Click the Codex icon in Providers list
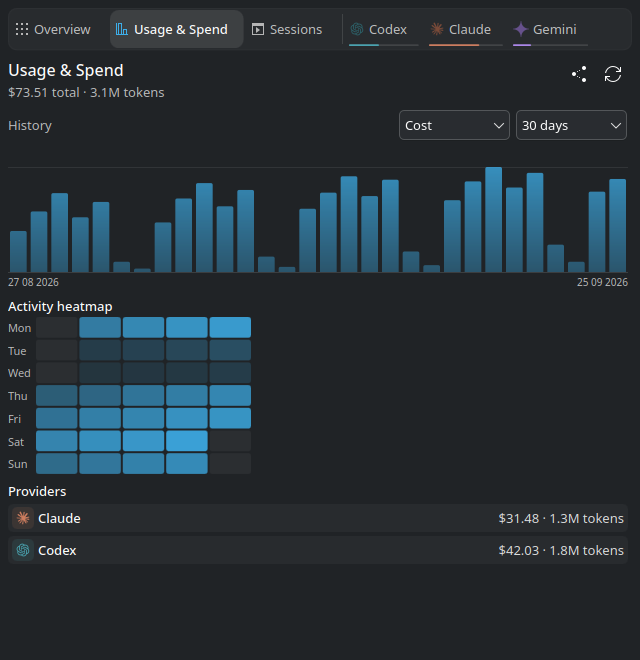This screenshot has width=640, height=660. [23, 550]
